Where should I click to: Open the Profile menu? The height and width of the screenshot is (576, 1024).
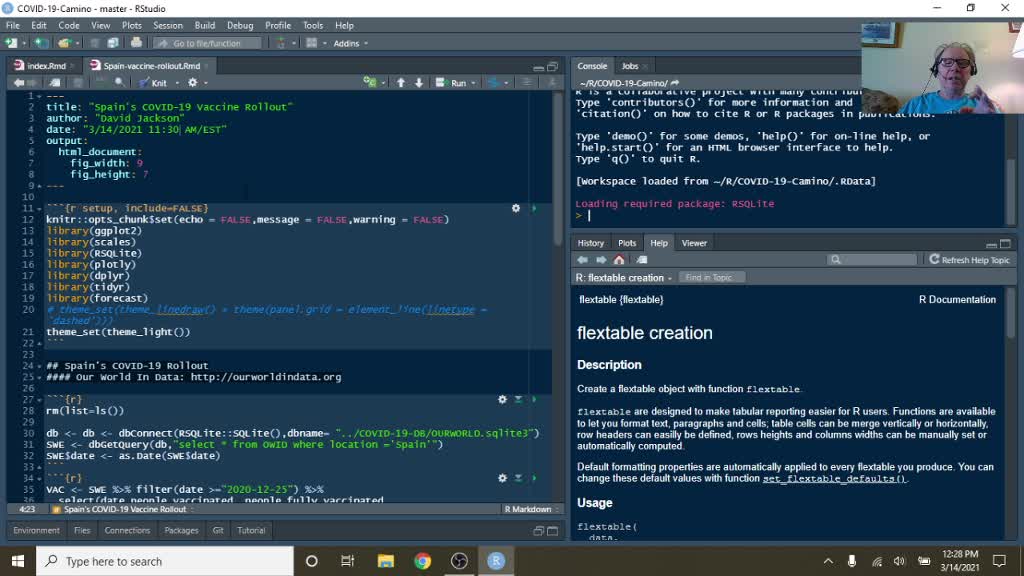click(x=278, y=25)
